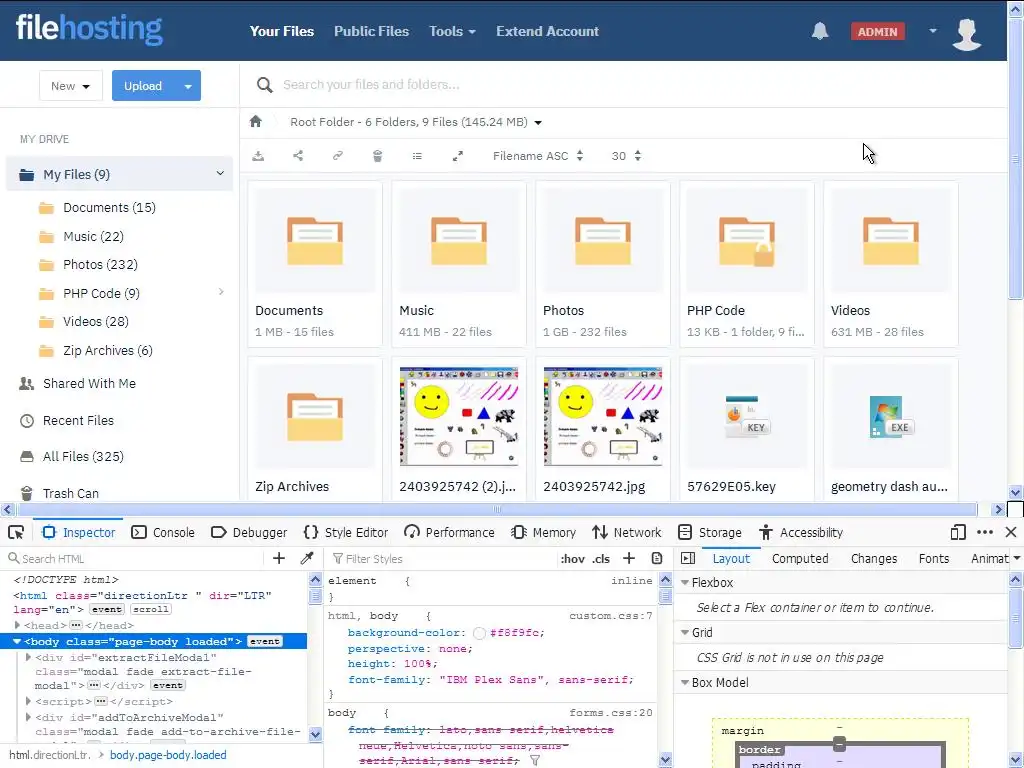Viewport: 1024px width, 768px height.
Task: Switch to the Debugger tab
Action: pos(249,532)
